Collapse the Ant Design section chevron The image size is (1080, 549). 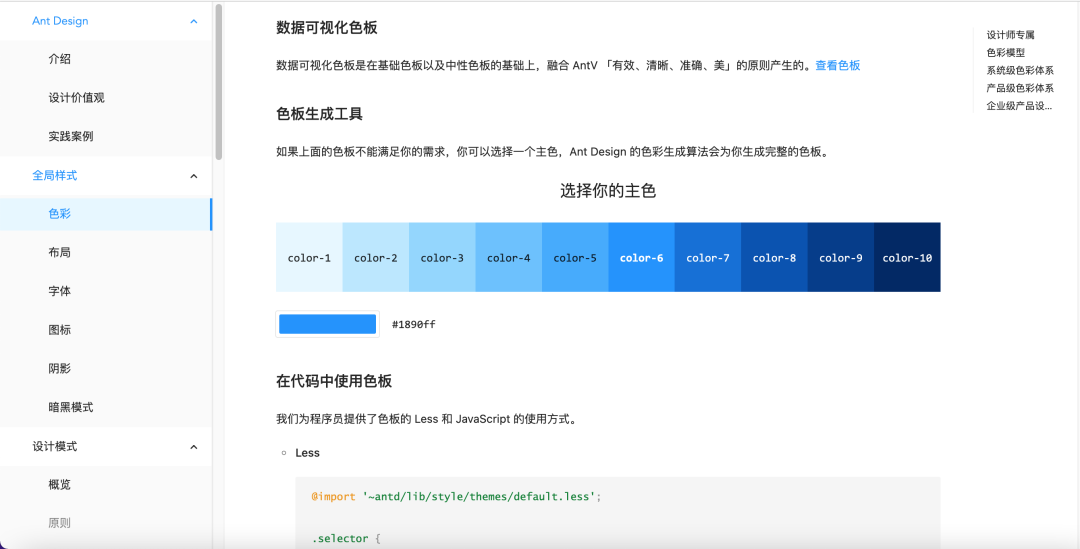click(x=194, y=21)
